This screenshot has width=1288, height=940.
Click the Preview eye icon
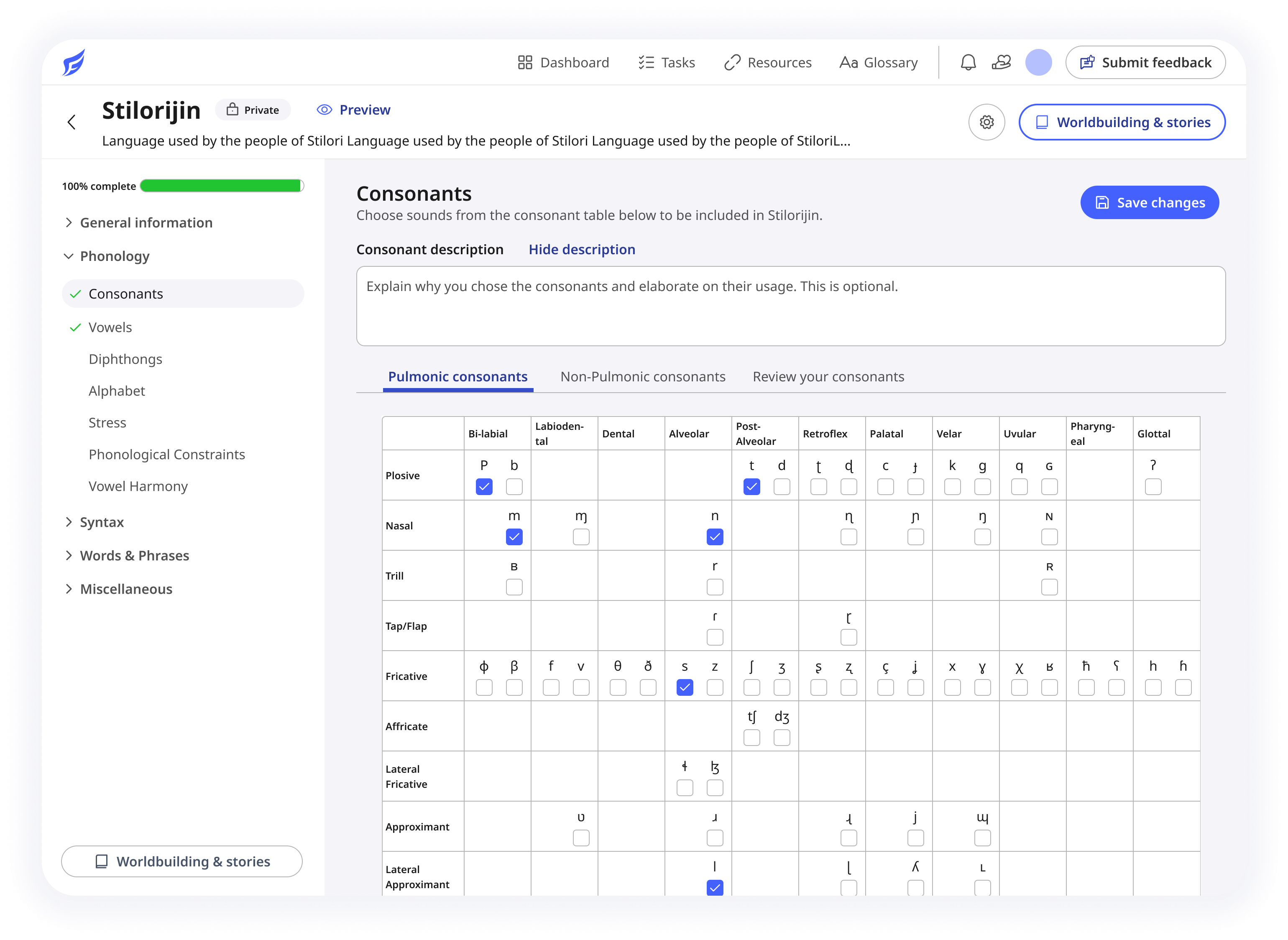coord(324,110)
